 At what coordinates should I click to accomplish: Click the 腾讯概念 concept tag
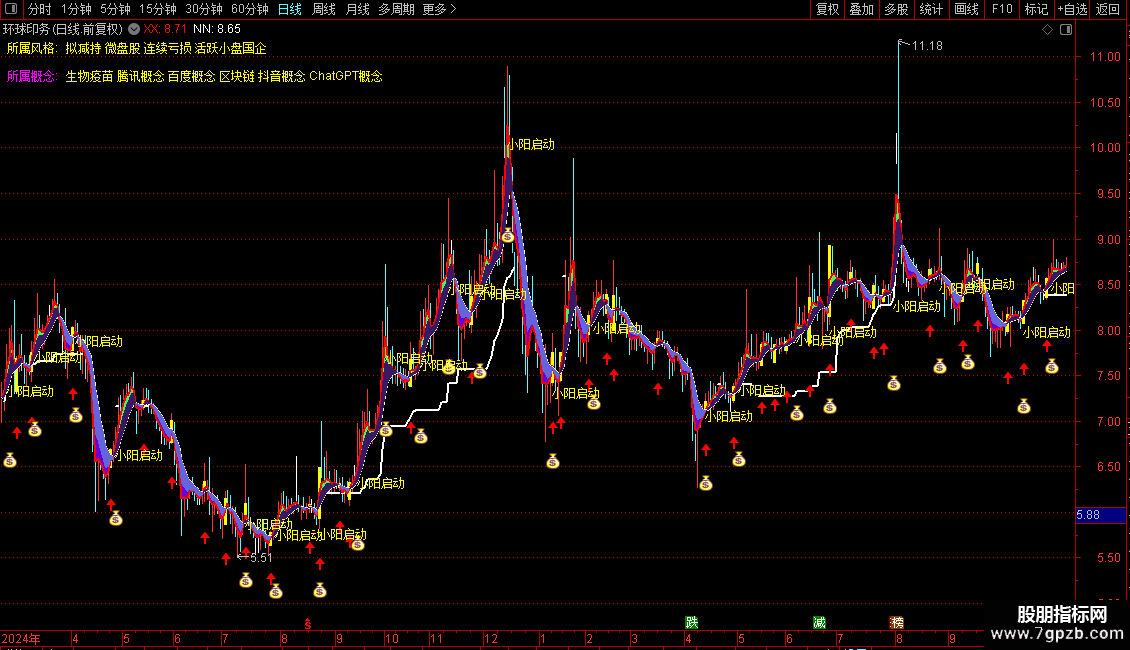click(141, 76)
